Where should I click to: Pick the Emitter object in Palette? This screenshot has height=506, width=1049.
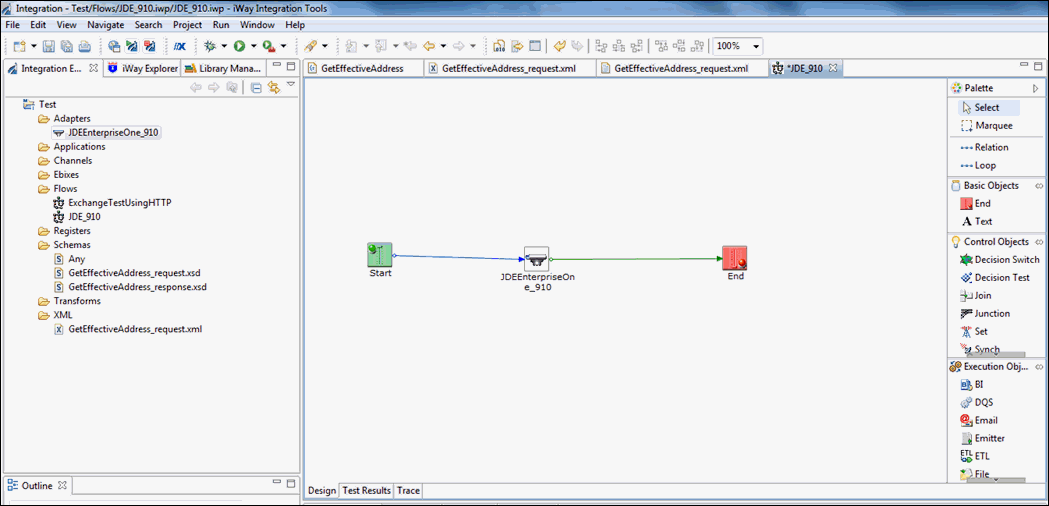[981, 438]
